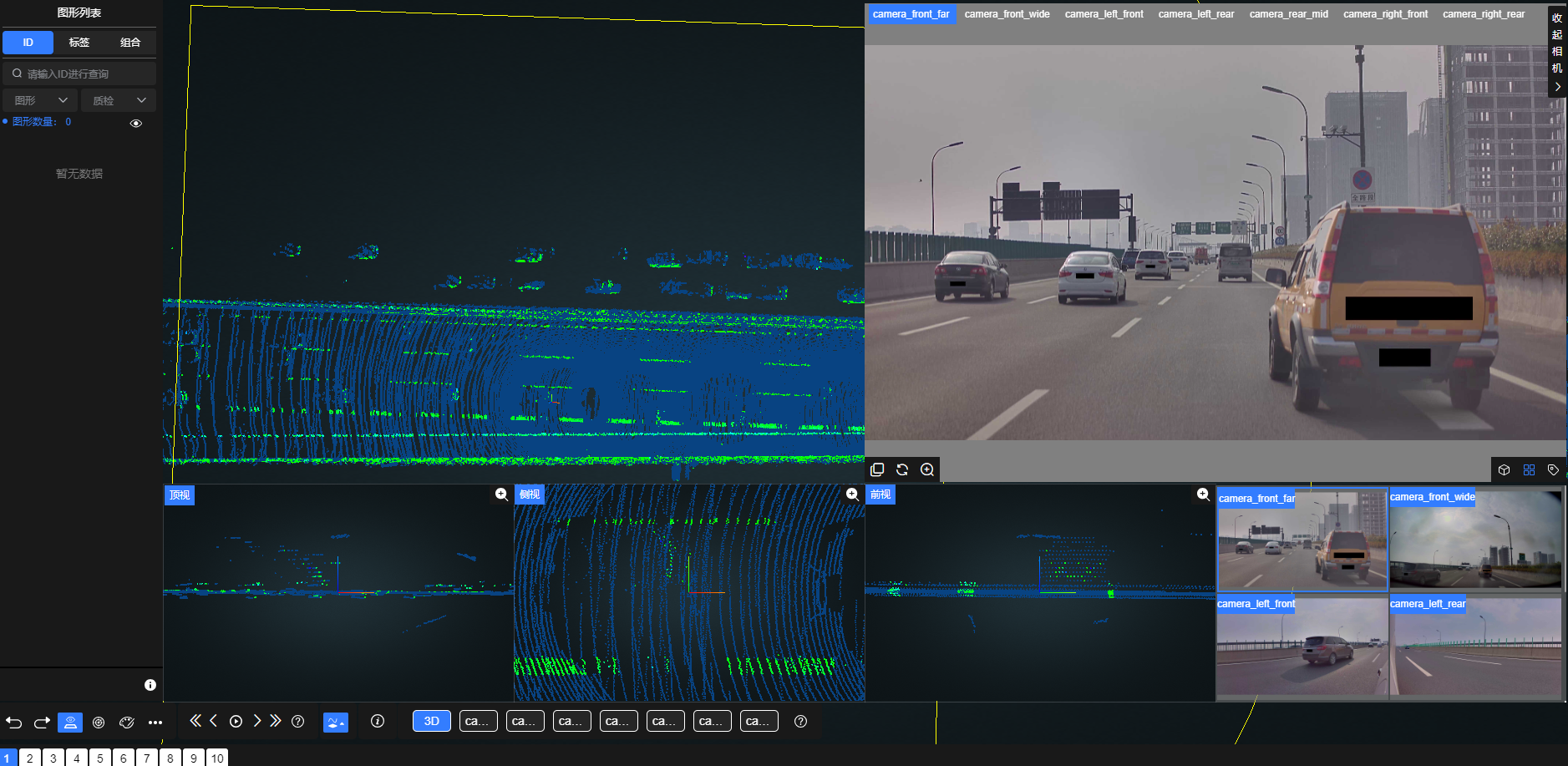
Task: Open the color palette tool
Action: (127, 723)
